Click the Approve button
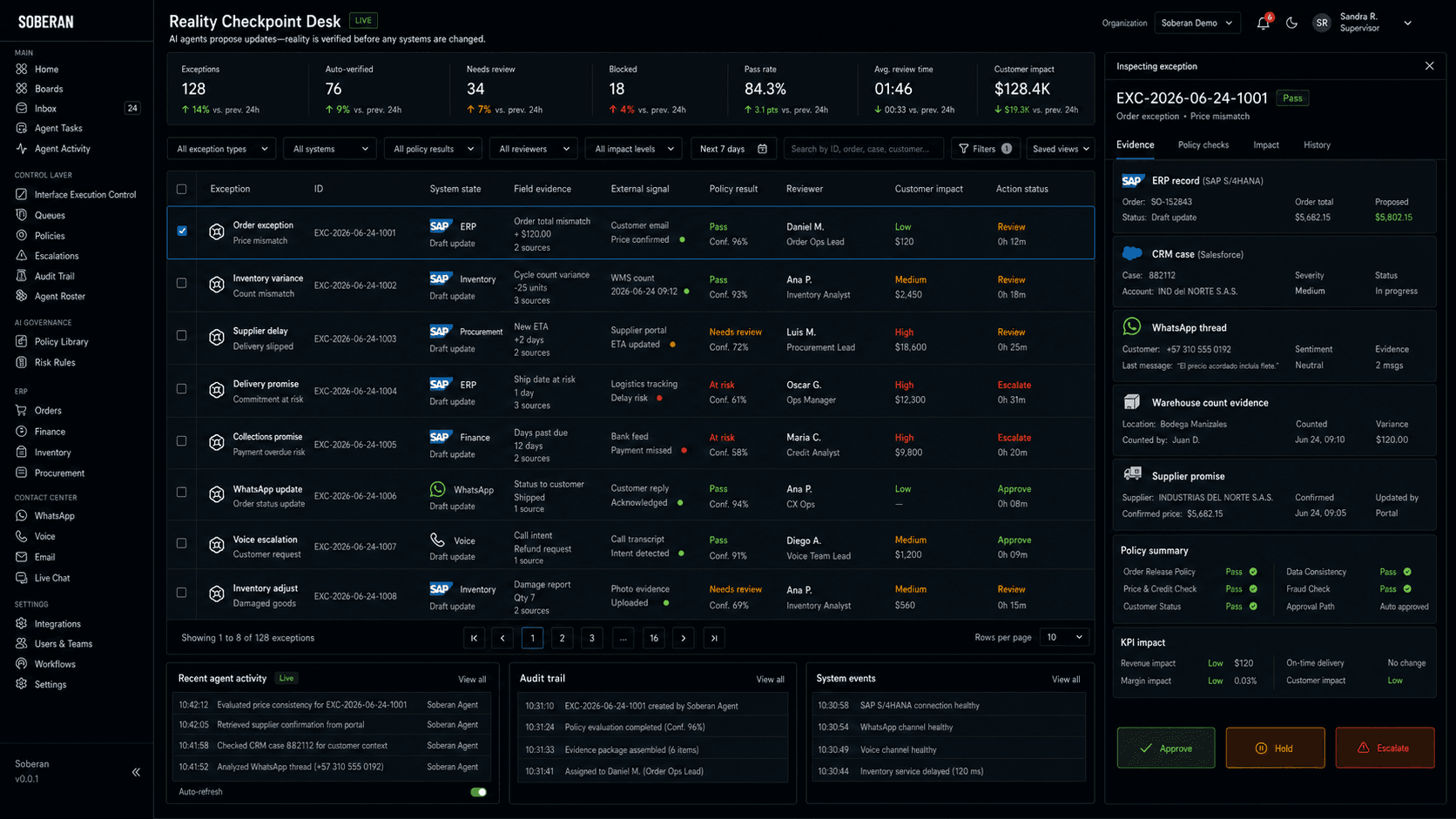This screenshot has height=819, width=1456. [1166, 748]
